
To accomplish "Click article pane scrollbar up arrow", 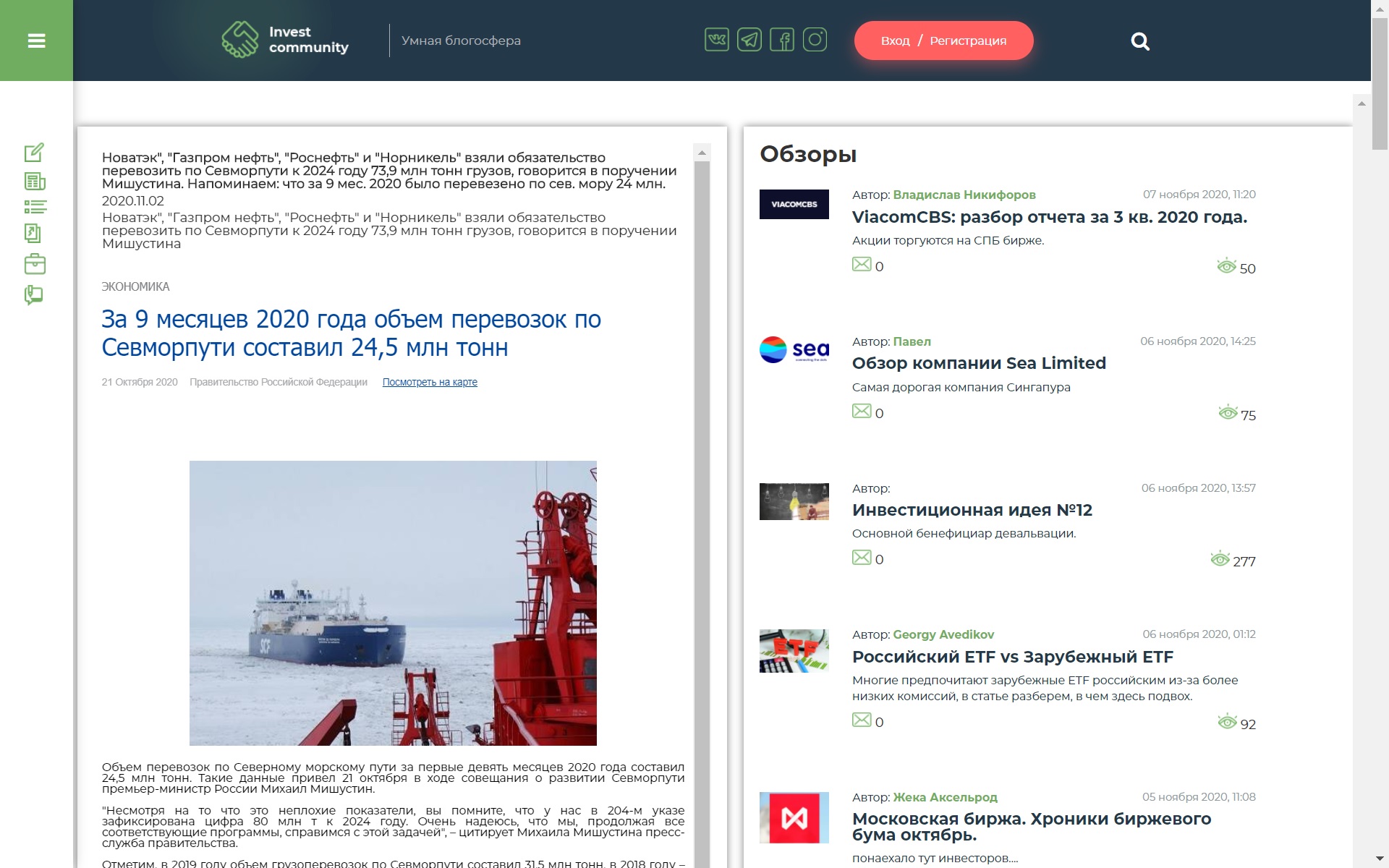I will [702, 153].
